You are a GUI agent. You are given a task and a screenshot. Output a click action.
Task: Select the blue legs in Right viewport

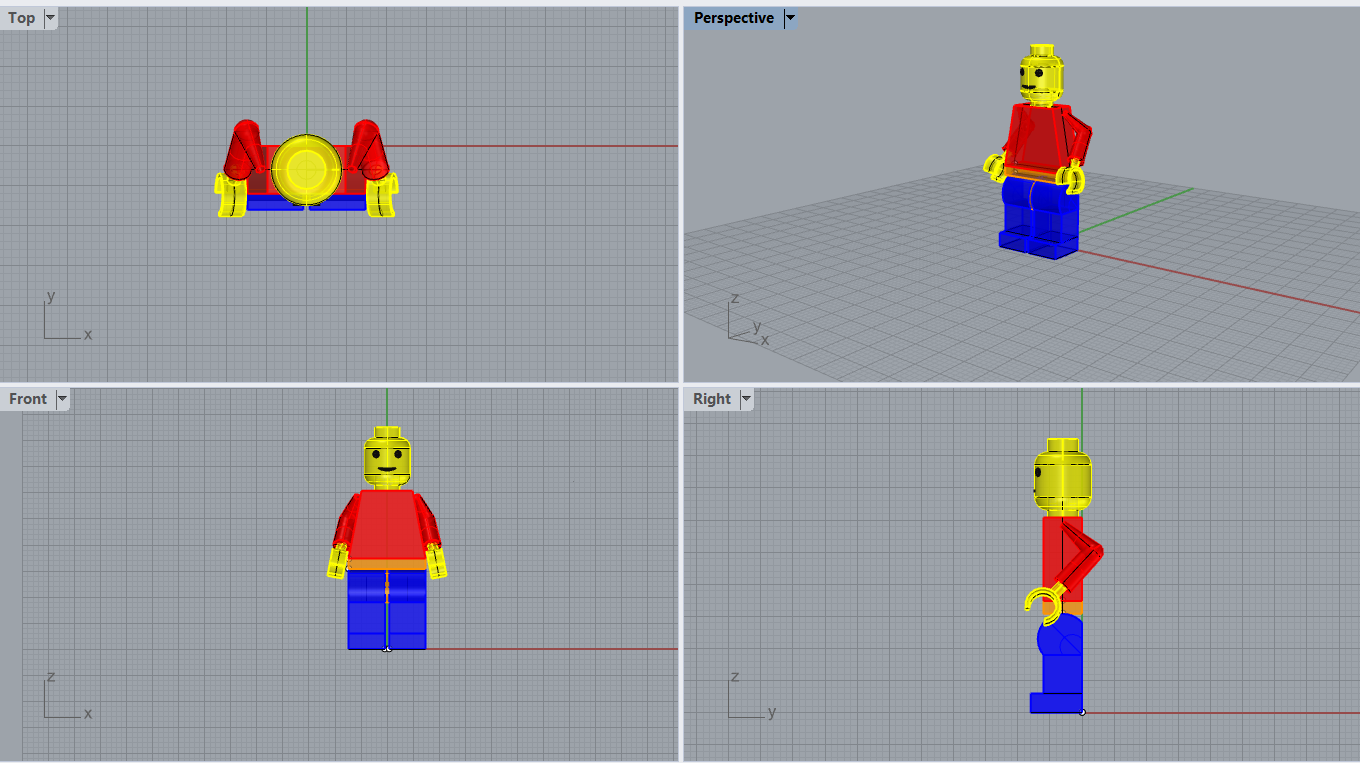pyautogui.click(x=1060, y=664)
